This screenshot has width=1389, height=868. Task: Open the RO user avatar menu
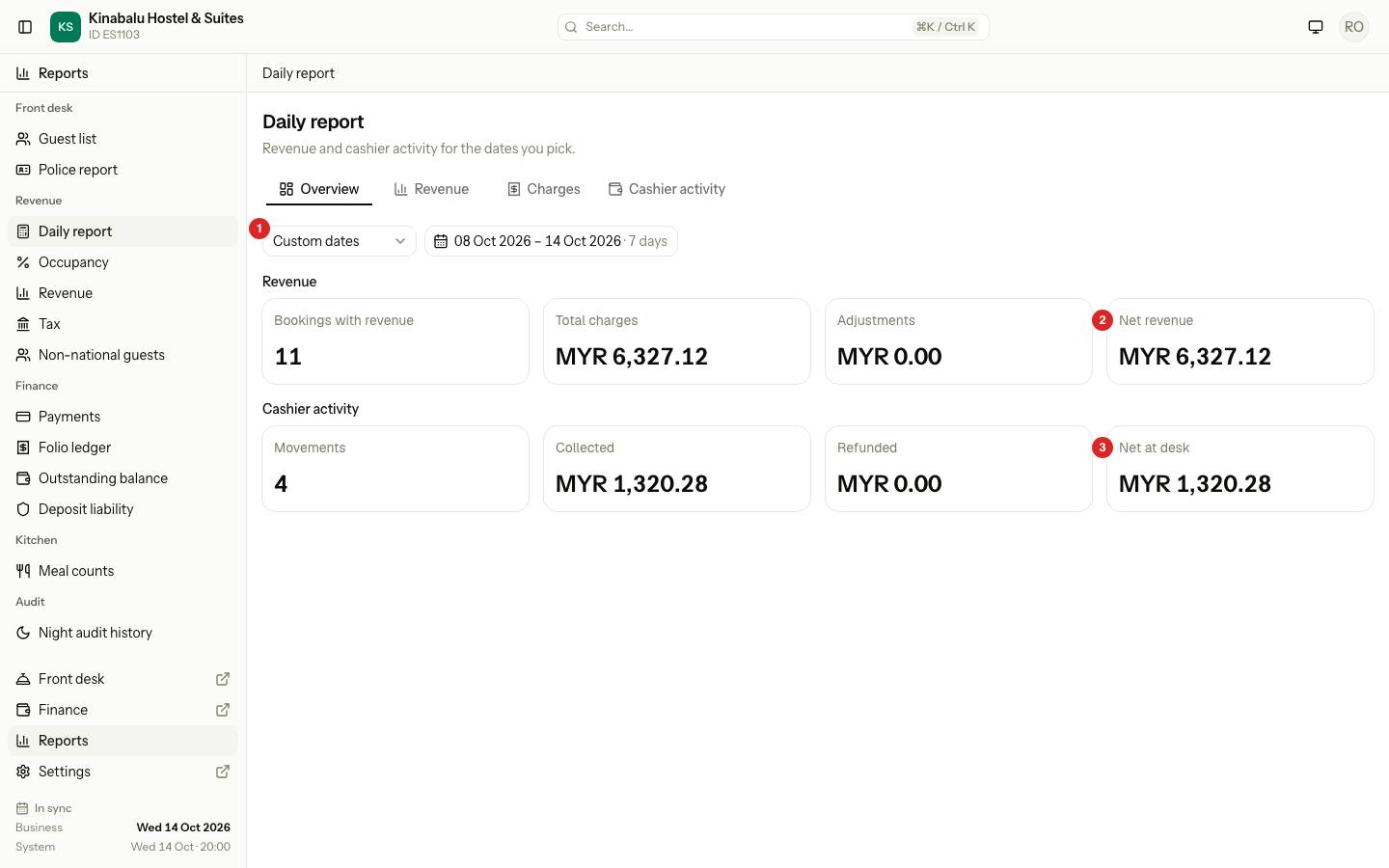click(x=1354, y=27)
